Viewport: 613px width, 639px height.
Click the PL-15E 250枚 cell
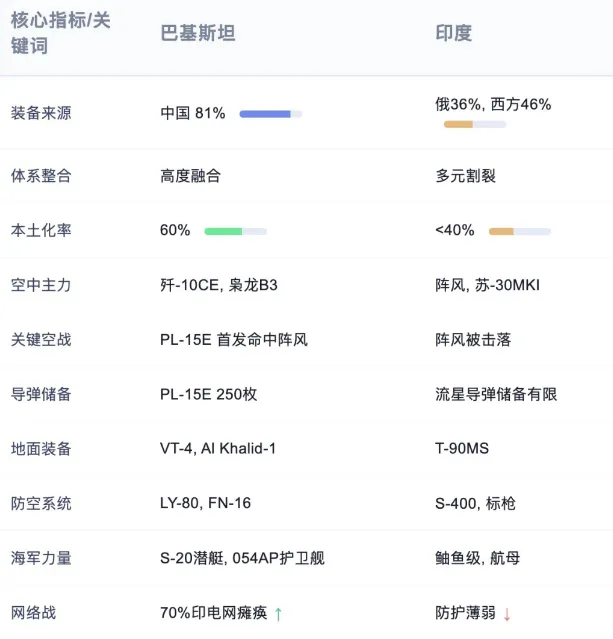tap(209, 394)
